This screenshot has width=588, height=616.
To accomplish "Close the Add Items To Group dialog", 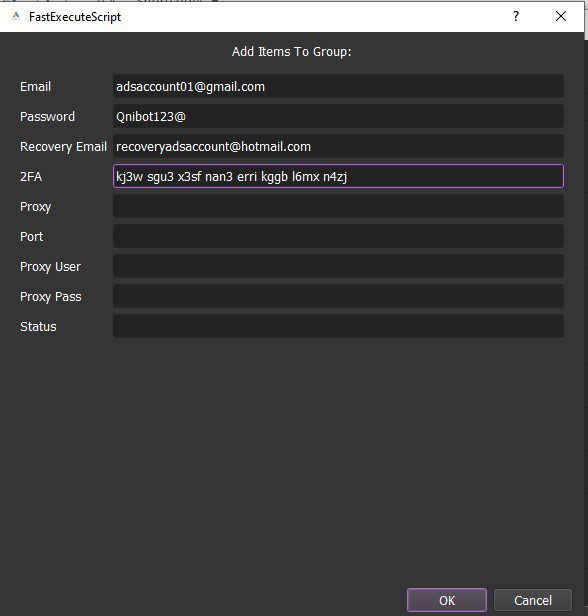I will tap(561, 16).
